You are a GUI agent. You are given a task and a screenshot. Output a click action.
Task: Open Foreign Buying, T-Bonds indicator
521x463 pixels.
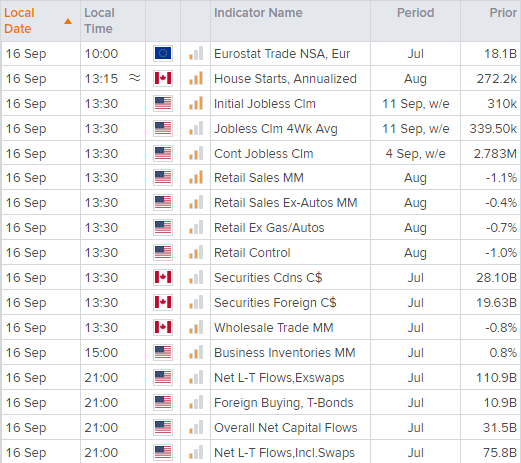click(x=284, y=403)
